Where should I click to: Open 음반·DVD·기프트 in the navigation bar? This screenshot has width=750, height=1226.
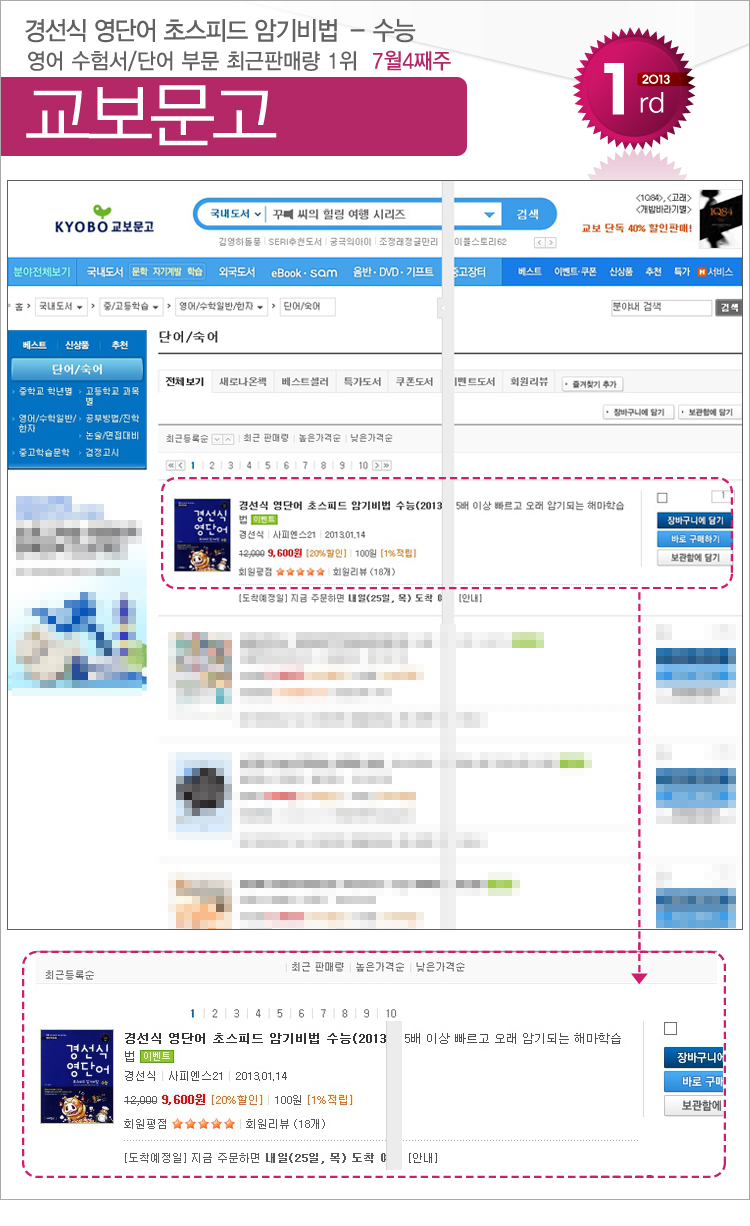[x=394, y=271]
